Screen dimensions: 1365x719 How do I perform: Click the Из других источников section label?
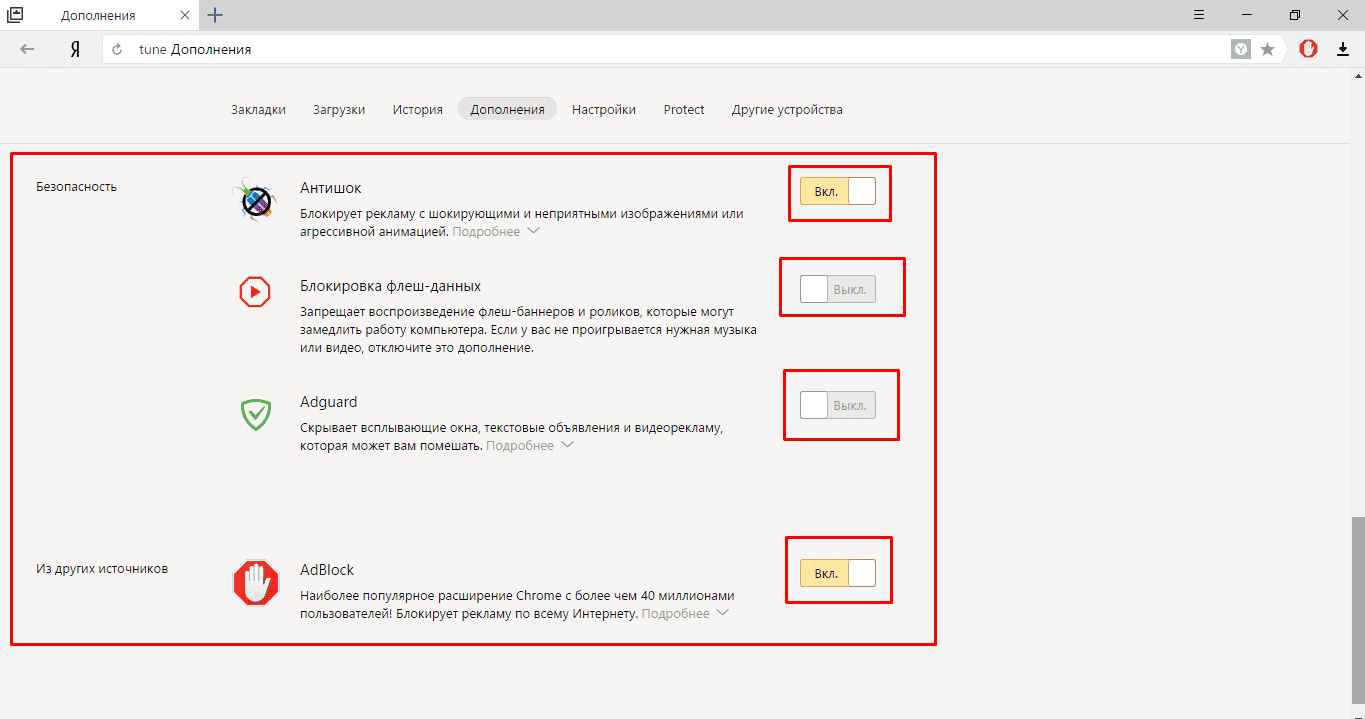102,569
